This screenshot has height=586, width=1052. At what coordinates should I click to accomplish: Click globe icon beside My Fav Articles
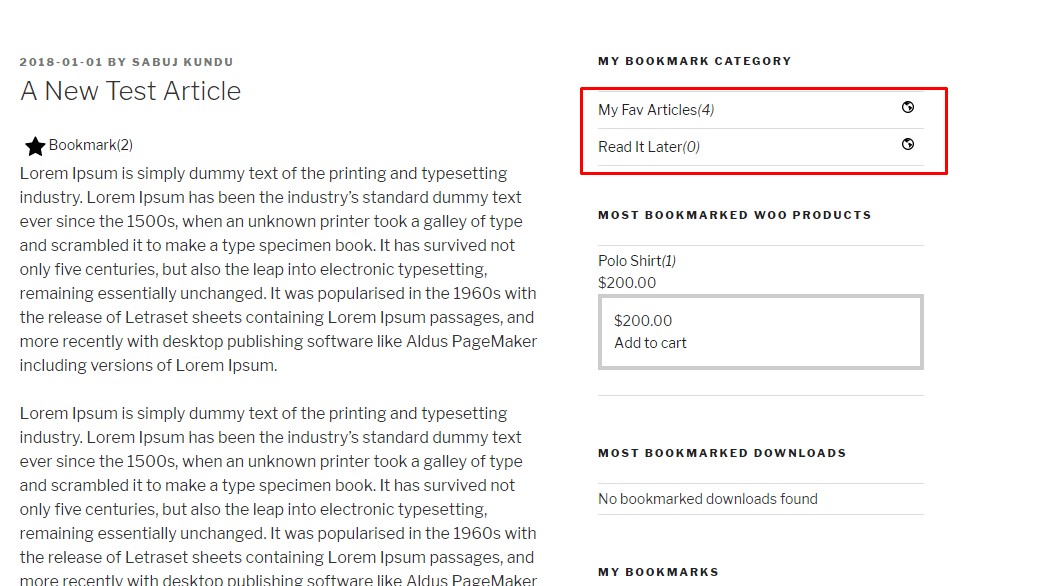click(x=908, y=108)
